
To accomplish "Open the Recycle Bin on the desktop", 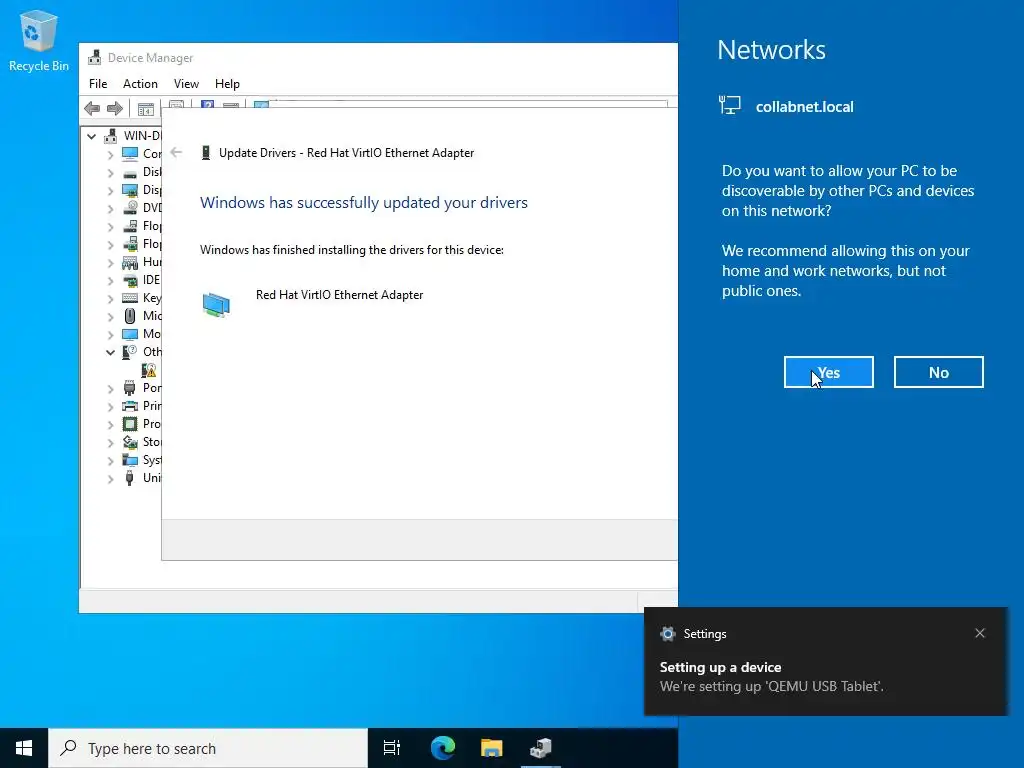I will click(39, 40).
